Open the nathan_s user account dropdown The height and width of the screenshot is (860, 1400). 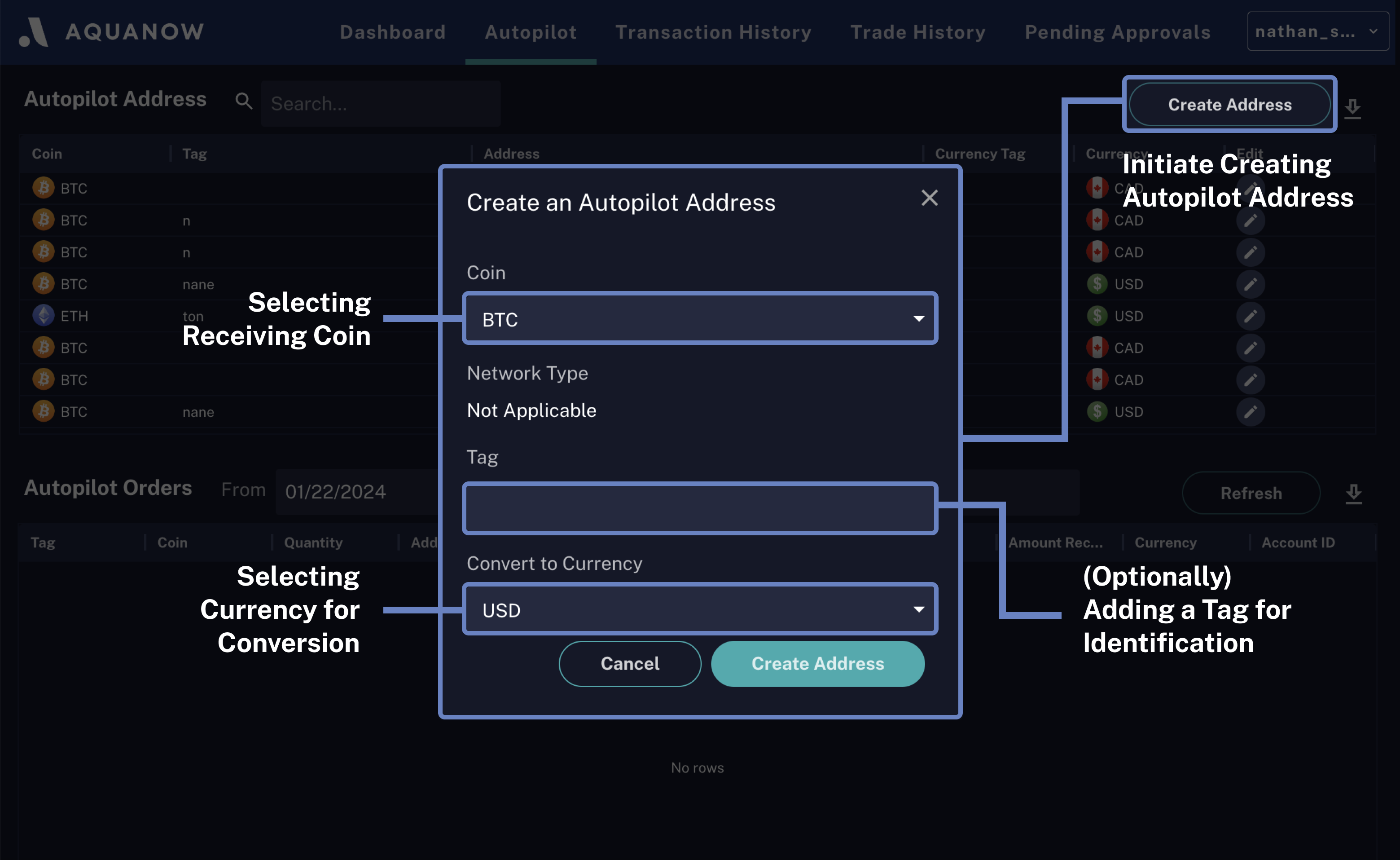click(x=1317, y=32)
